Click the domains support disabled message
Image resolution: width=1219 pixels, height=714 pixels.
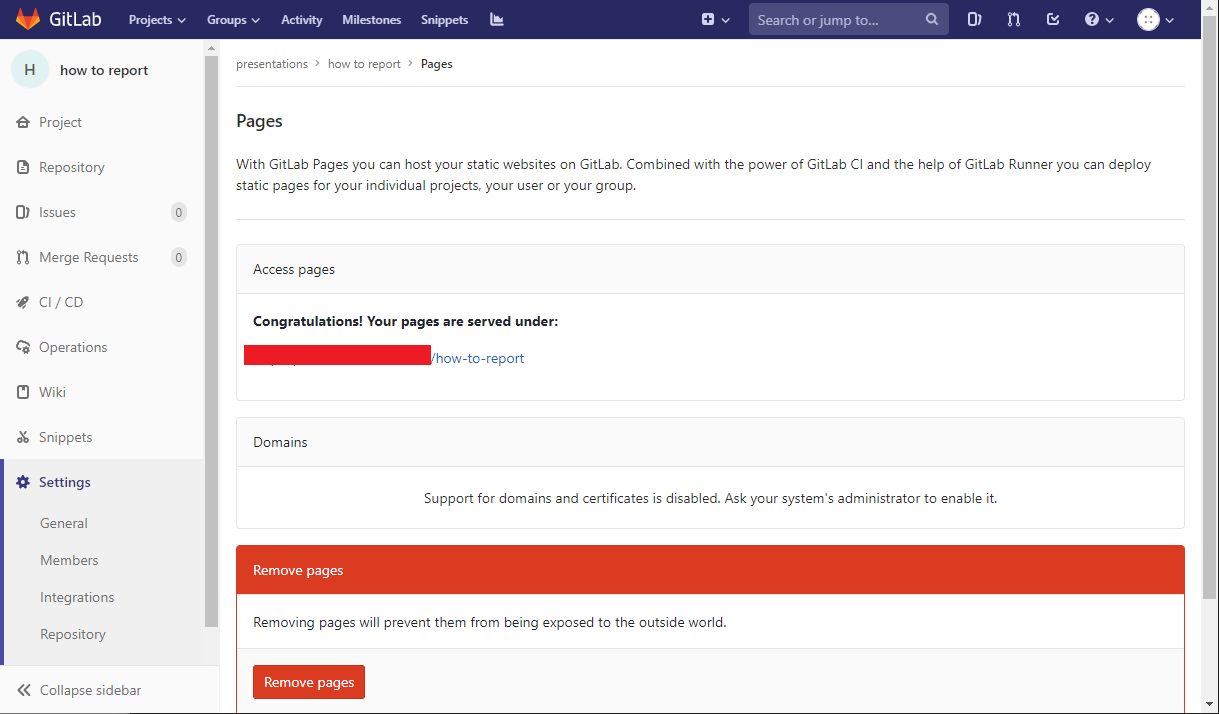(x=710, y=498)
